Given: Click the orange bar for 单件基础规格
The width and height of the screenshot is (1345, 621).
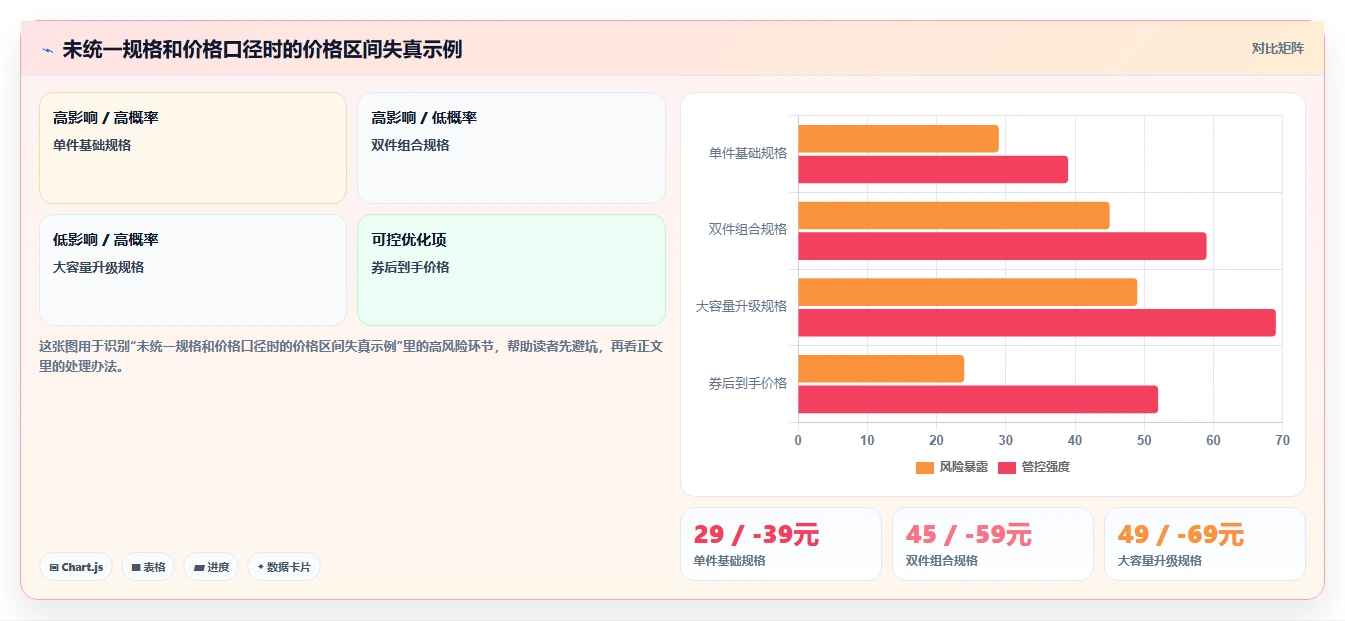Looking at the screenshot, I should coord(898,139).
